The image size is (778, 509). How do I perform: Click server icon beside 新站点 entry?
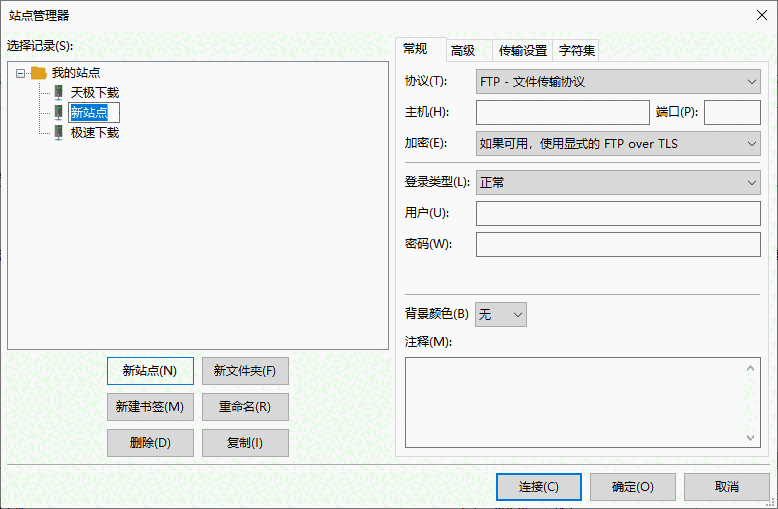point(59,113)
